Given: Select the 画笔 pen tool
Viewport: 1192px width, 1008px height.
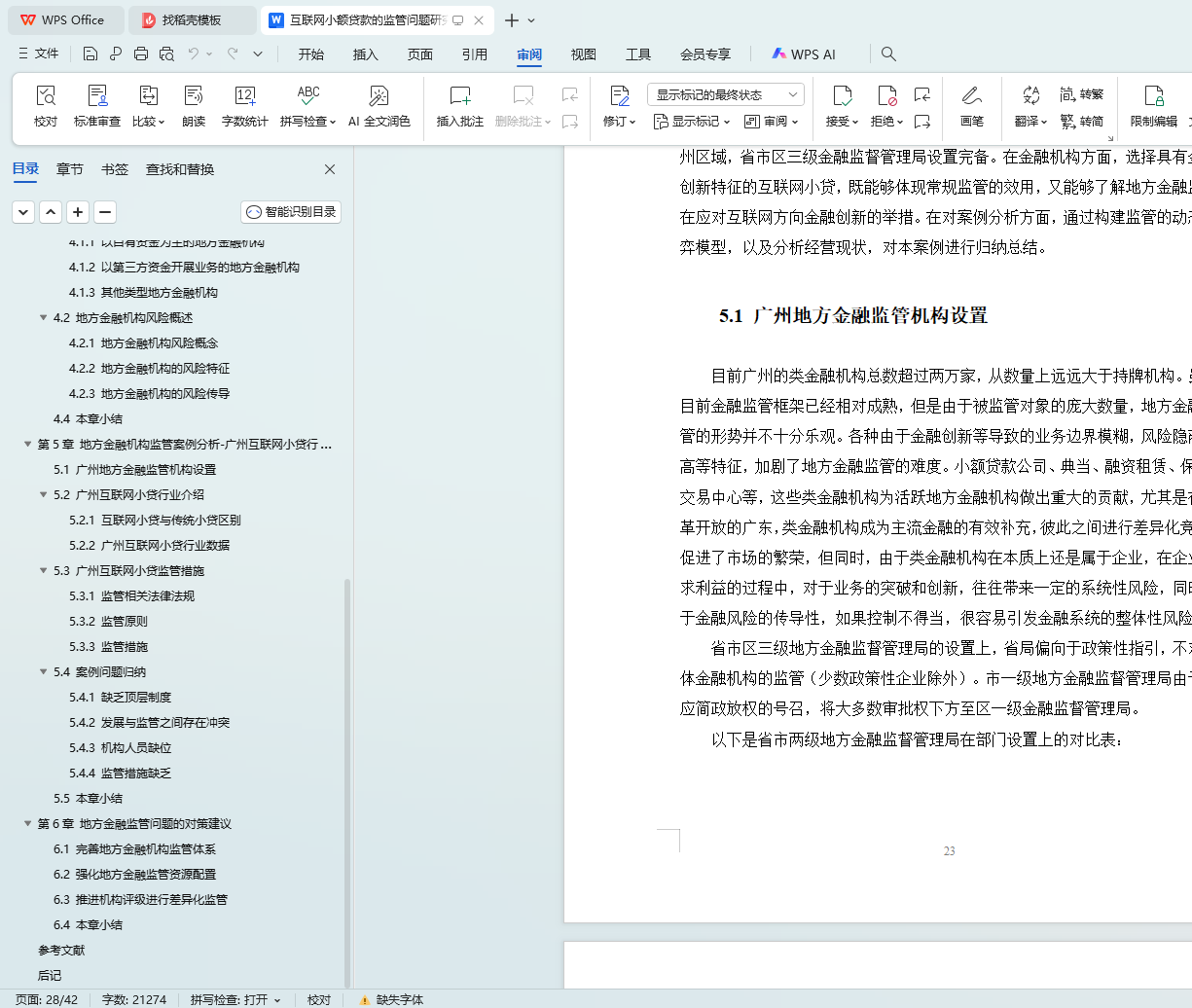Looking at the screenshot, I should [x=972, y=106].
